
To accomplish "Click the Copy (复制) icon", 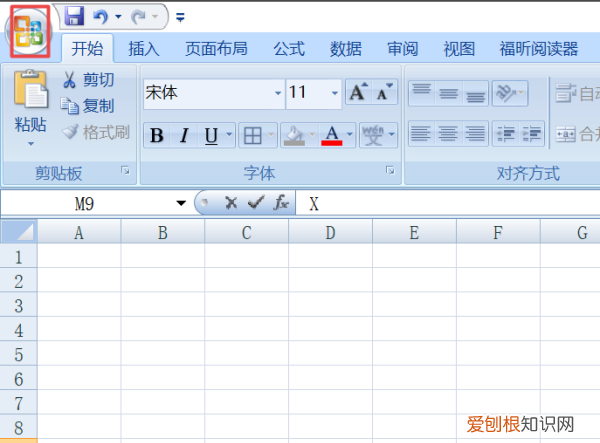I will click(x=70, y=106).
